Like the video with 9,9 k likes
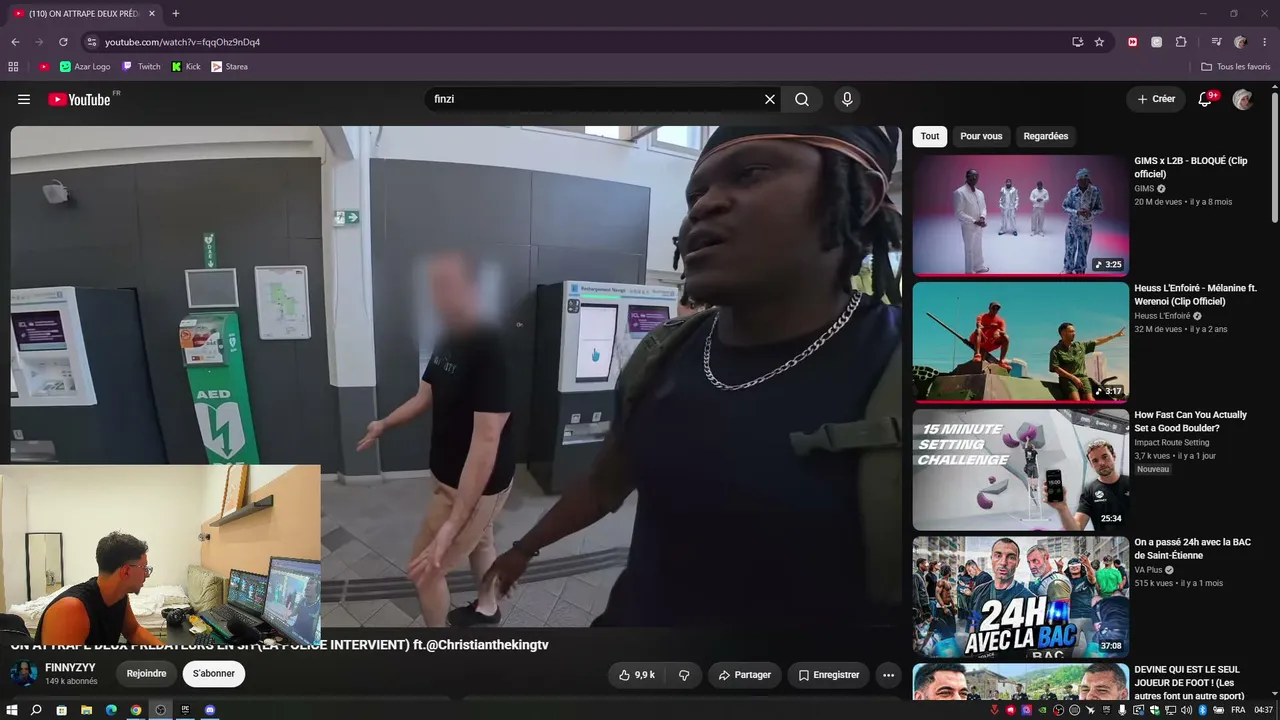The width and height of the screenshot is (1280, 720). (x=636, y=675)
